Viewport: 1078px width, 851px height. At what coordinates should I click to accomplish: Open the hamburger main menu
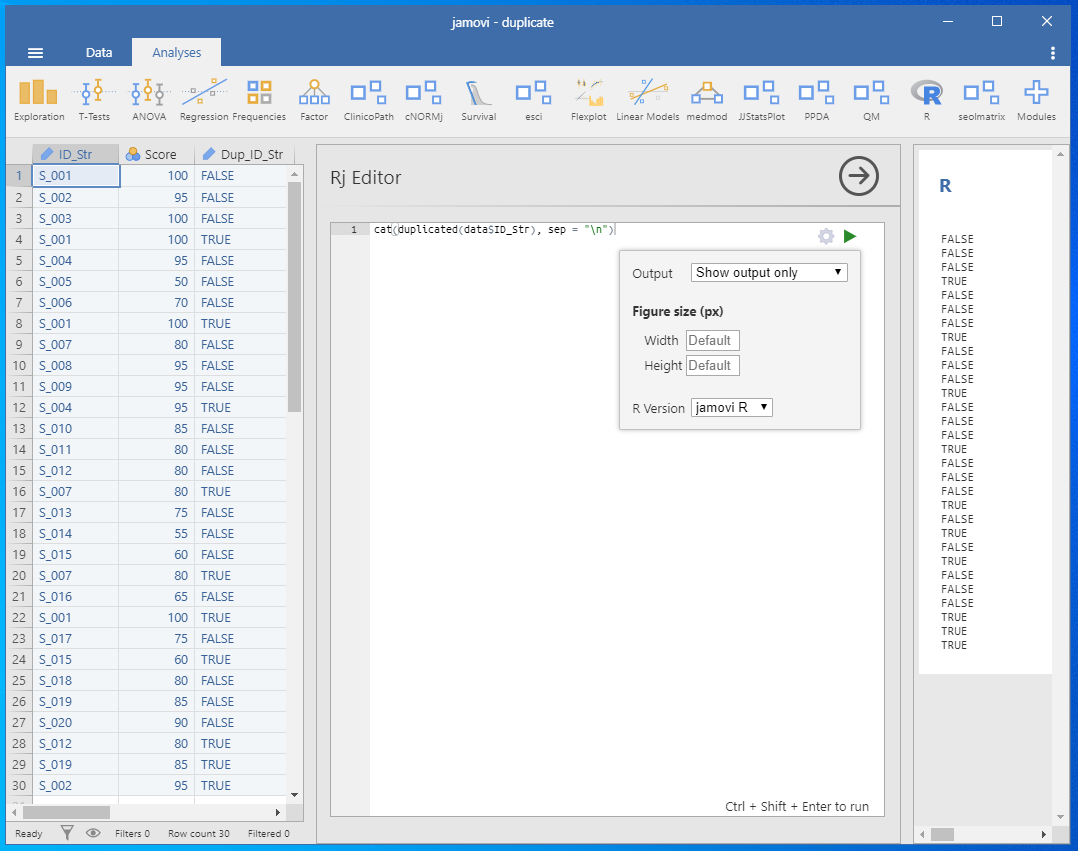[x=35, y=53]
